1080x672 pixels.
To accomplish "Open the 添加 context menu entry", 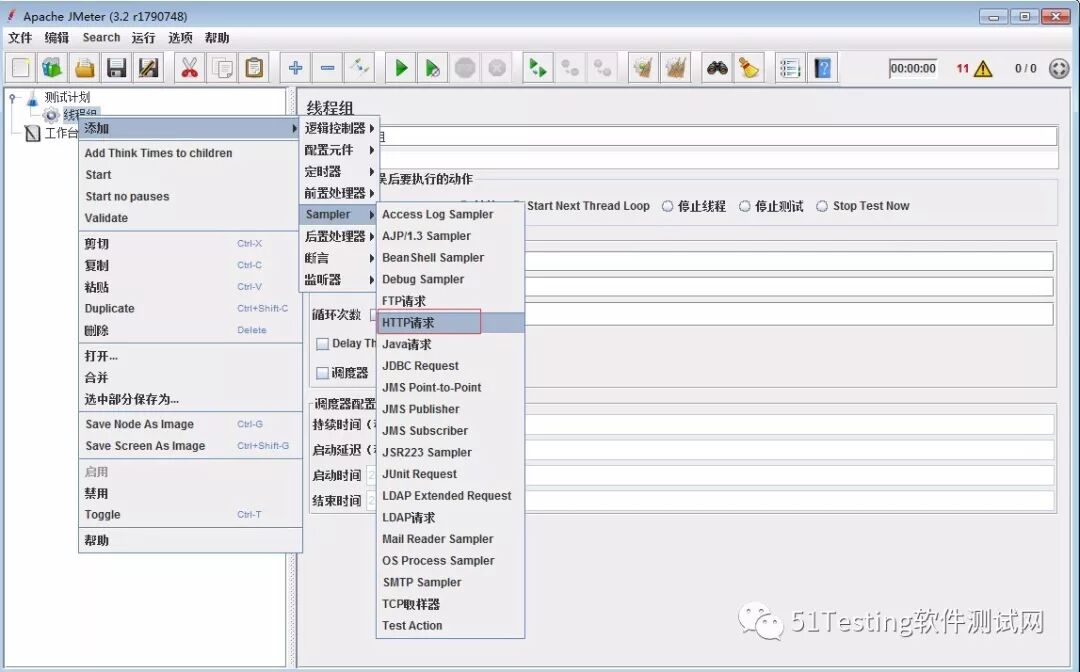I will (x=190, y=128).
